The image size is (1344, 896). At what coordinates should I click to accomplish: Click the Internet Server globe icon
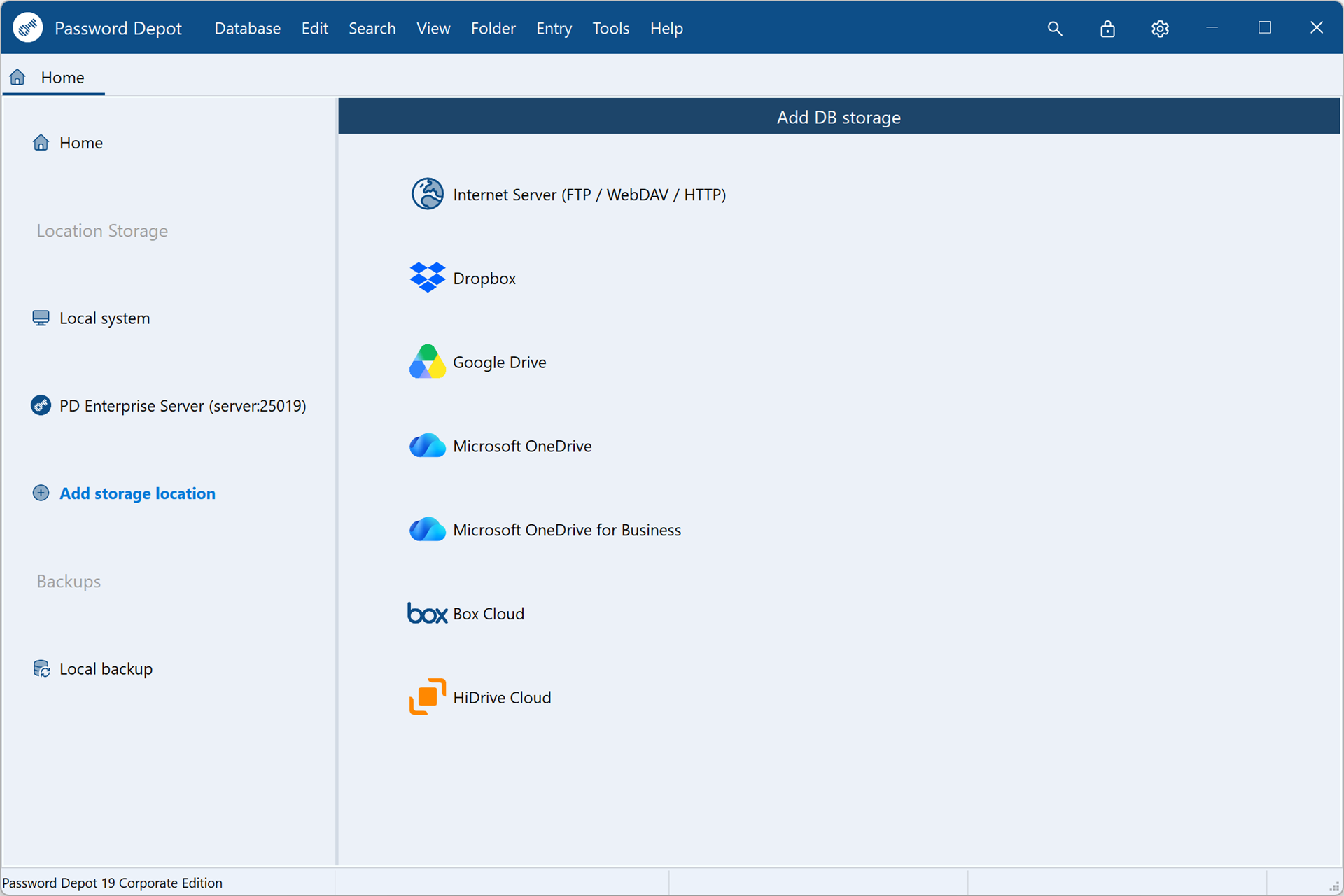427,194
